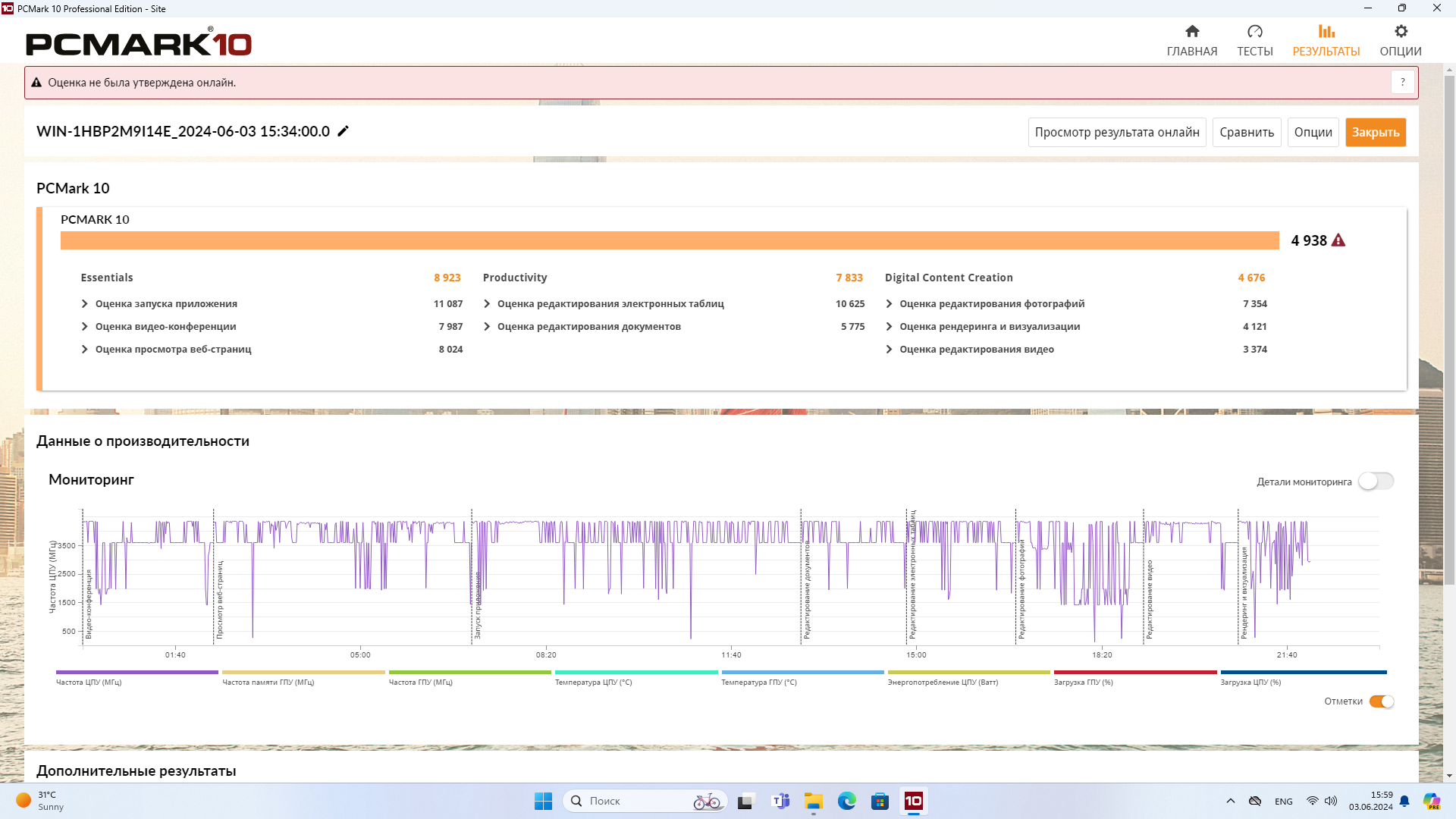Viewport: 1456px width, 819px height.
Task: Click the pencil icon to rename the result
Action: [343, 131]
